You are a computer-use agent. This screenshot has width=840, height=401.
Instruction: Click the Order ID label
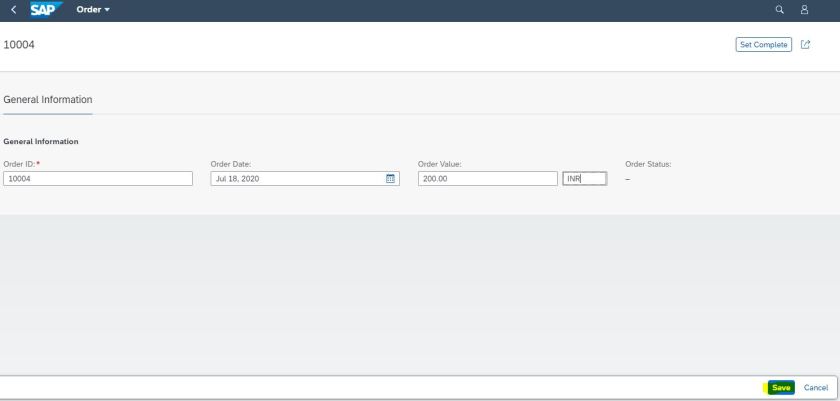(20, 164)
